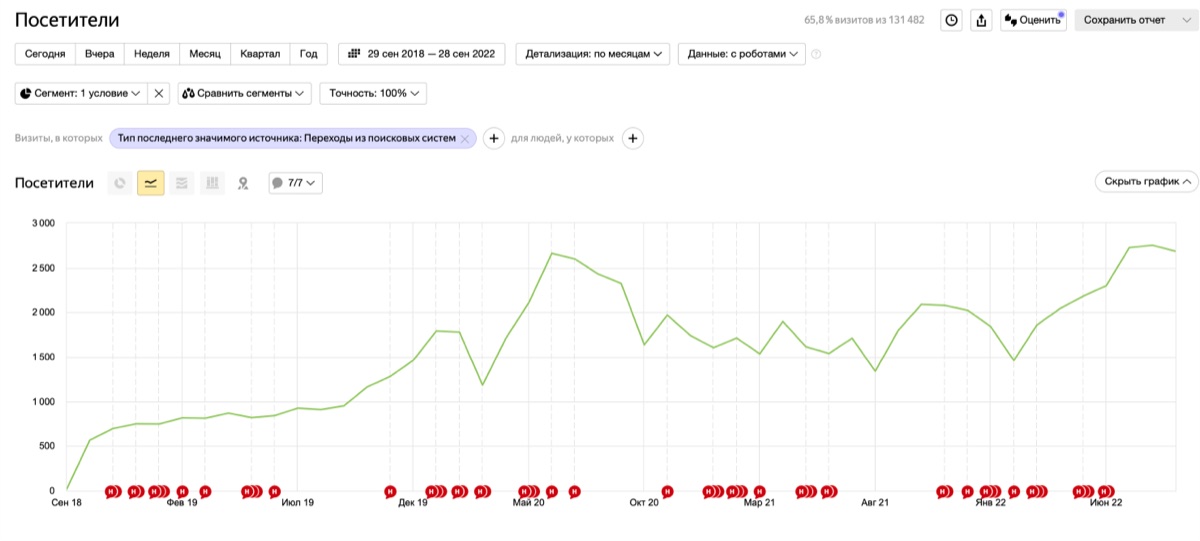Add a people condition with plus button
Viewport: 1200px width, 541px height.
pos(632,139)
